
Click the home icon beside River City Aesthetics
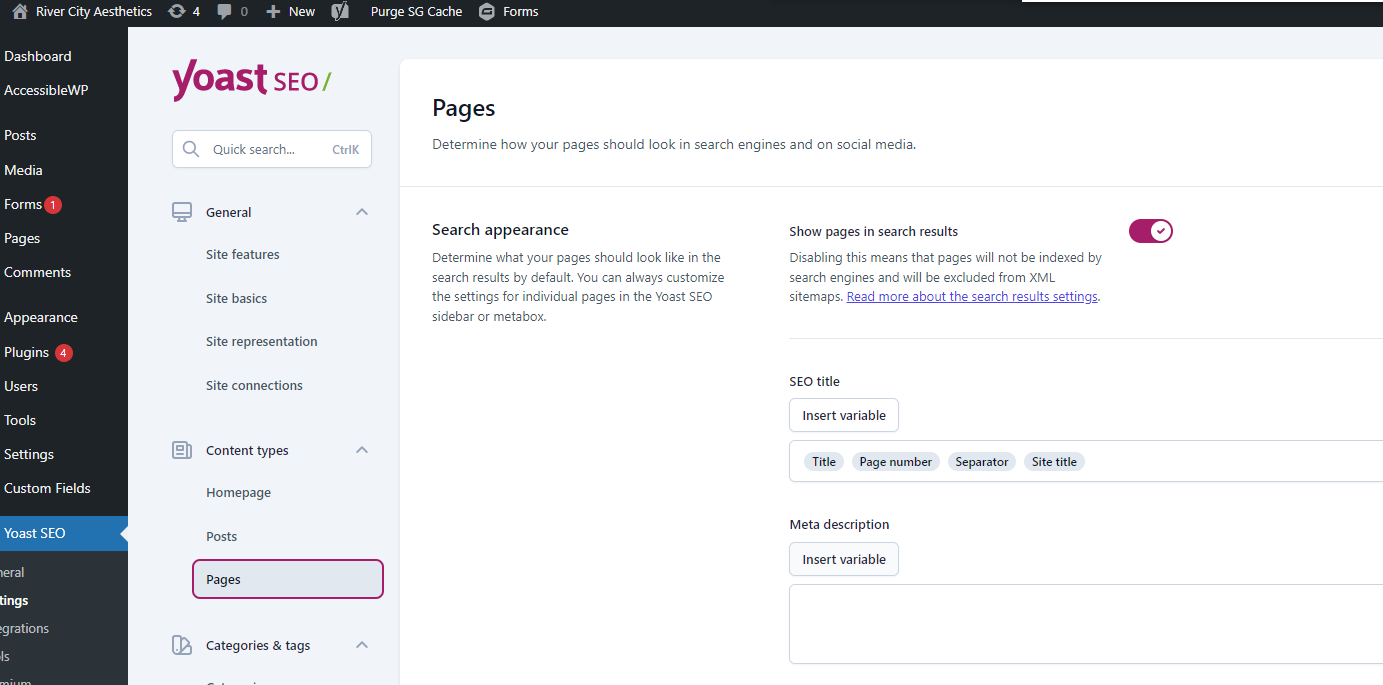tap(19, 12)
